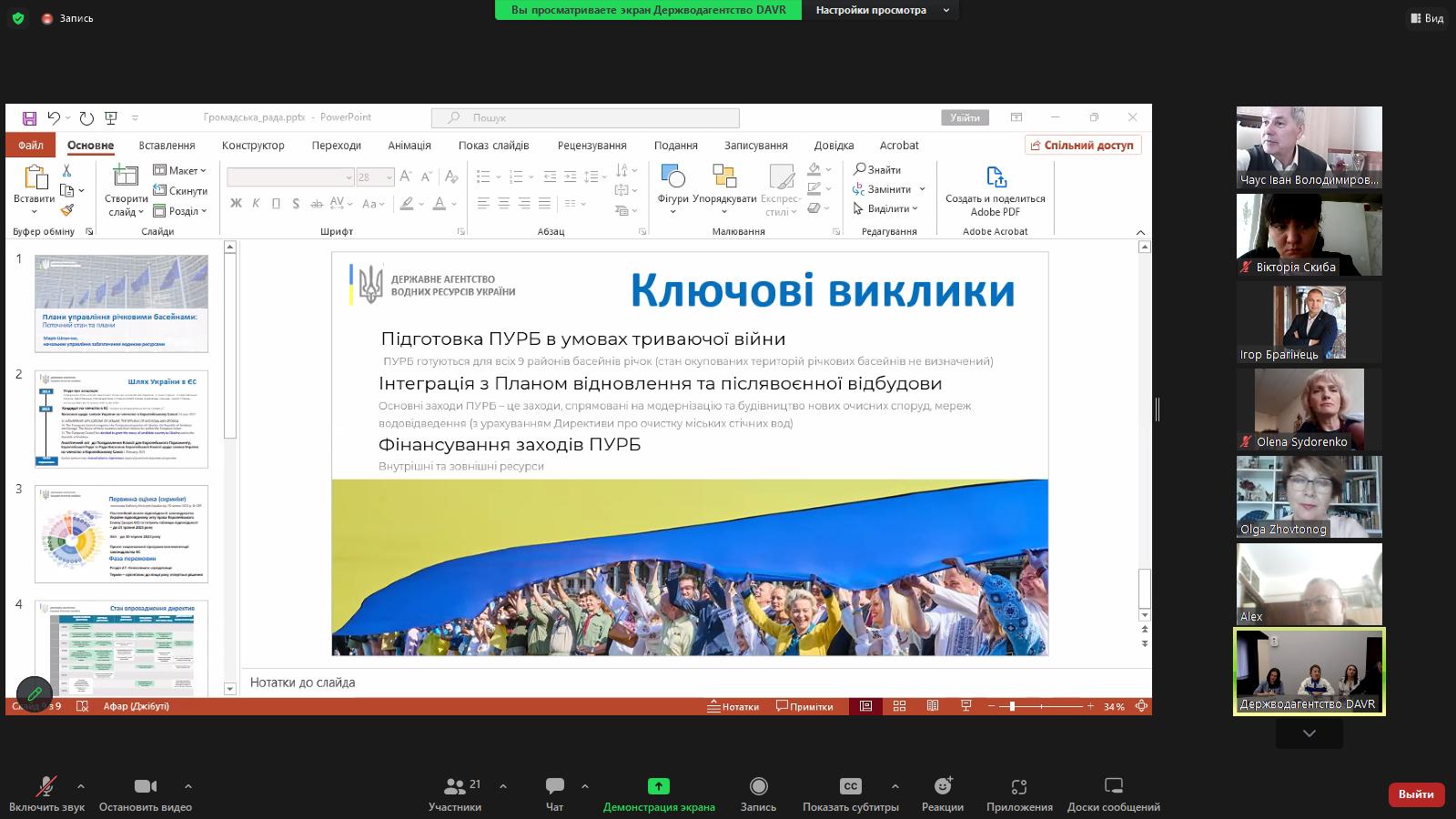Select the Format Painter icon

[68, 207]
